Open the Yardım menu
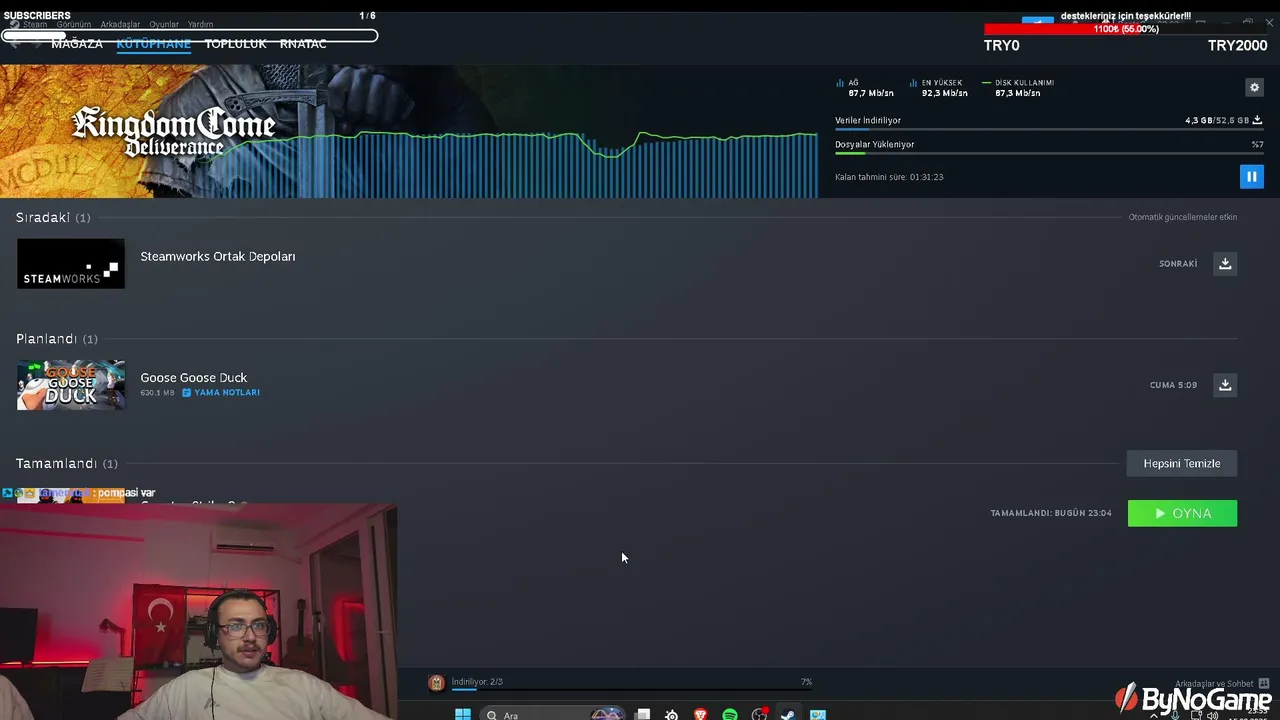1280x720 pixels. [x=200, y=24]
